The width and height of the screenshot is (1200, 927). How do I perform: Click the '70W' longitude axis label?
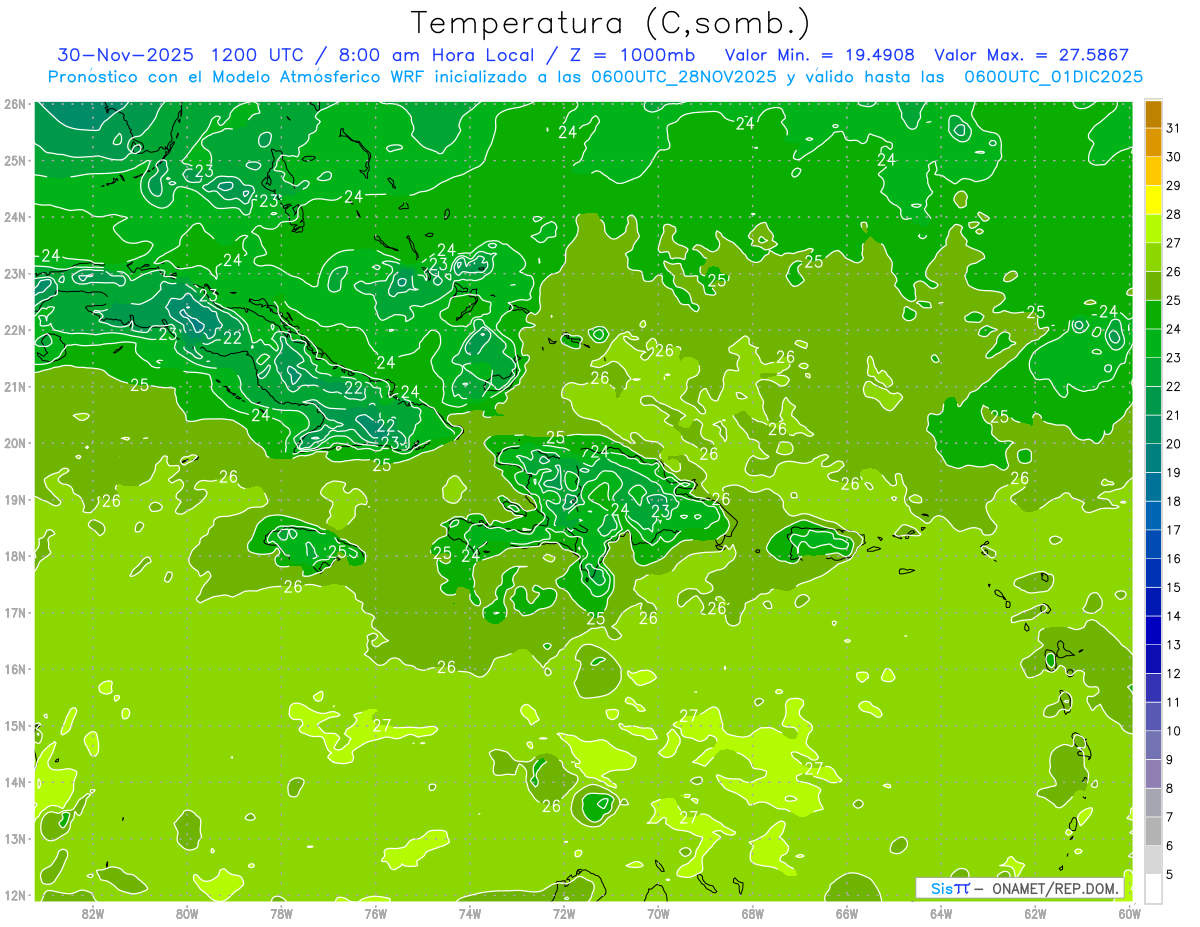tap(658, 913)
